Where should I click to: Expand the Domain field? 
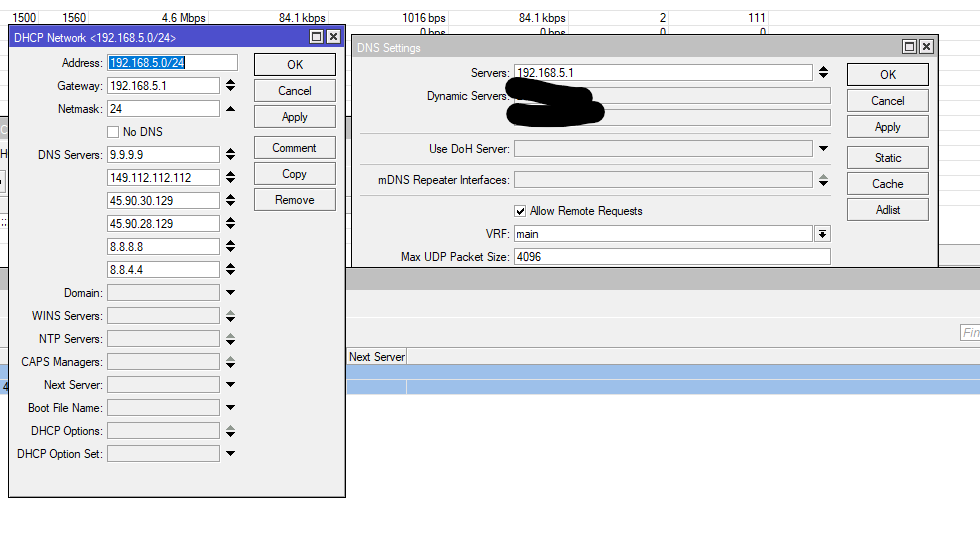point(231,292)
